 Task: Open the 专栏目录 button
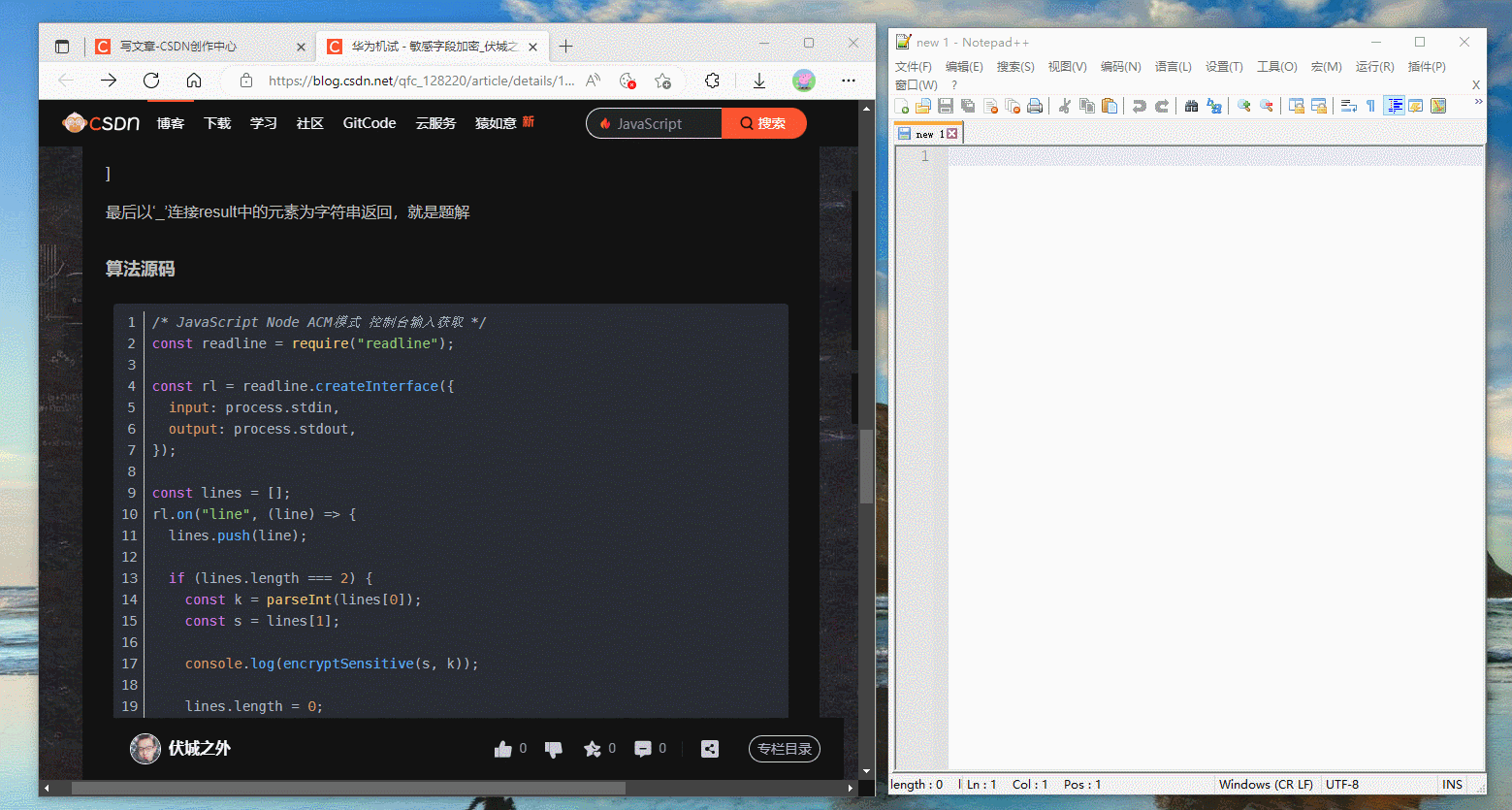785,749
